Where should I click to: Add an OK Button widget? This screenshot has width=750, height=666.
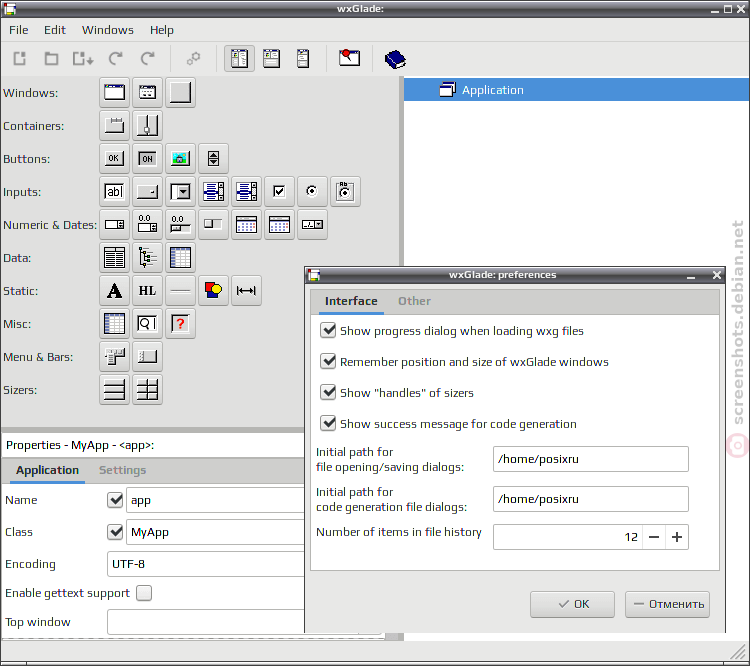tap(114, 158)
